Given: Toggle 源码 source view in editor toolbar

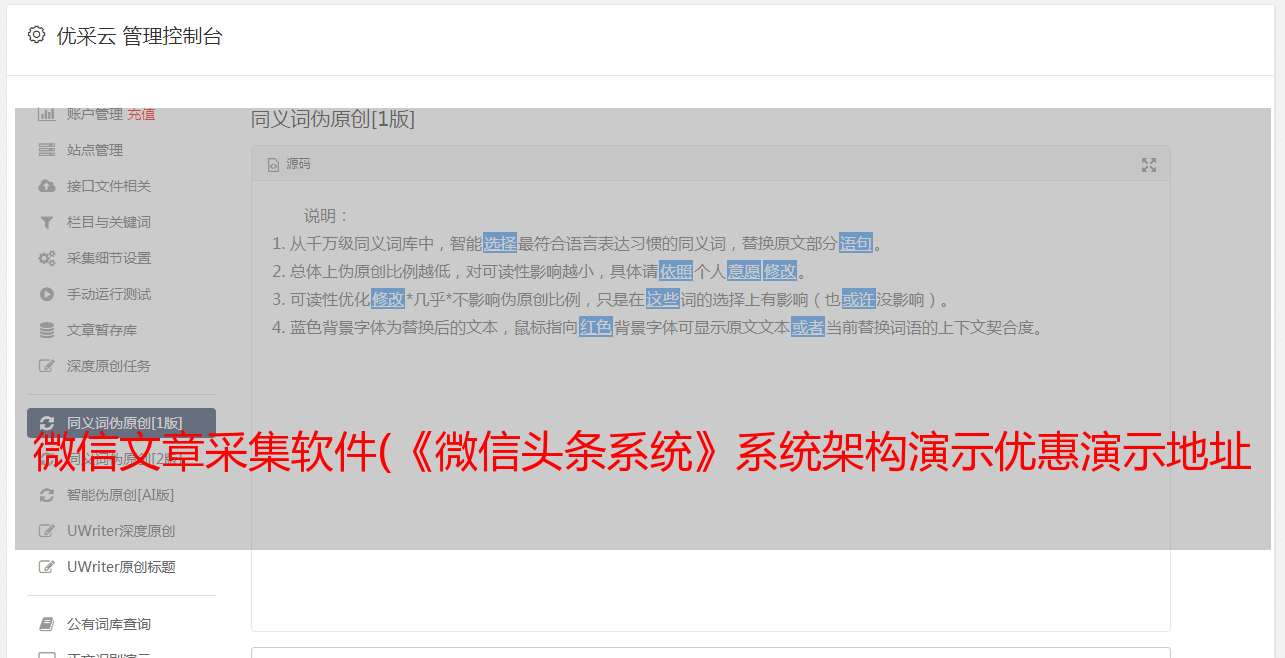Looking at the screenshot, I should tap(289, 164).
